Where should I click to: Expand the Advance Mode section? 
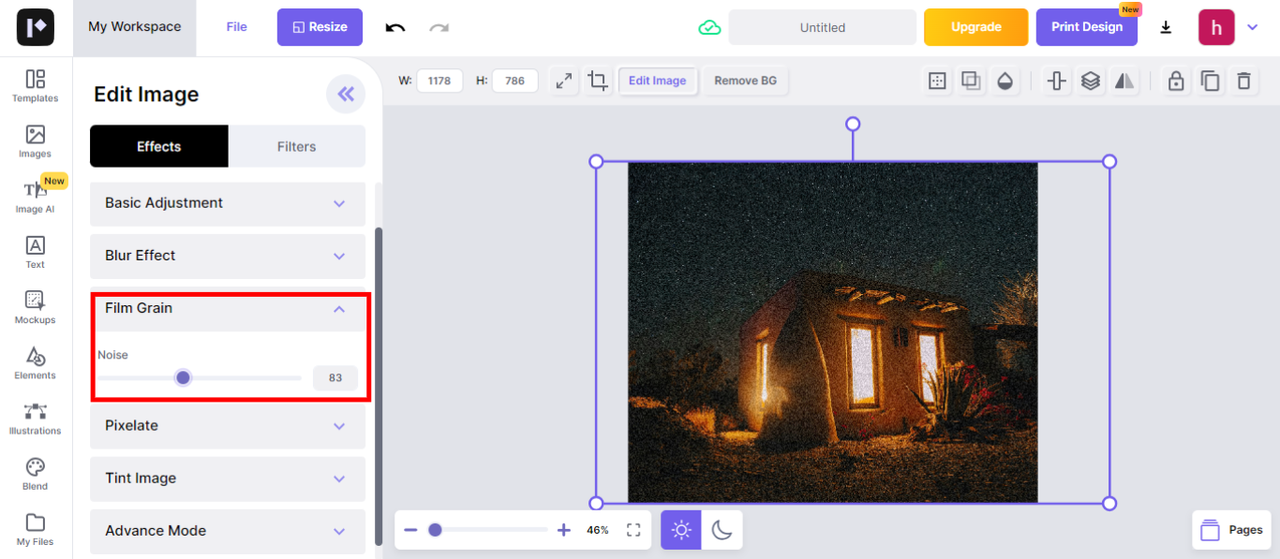[x=227, y=532]
